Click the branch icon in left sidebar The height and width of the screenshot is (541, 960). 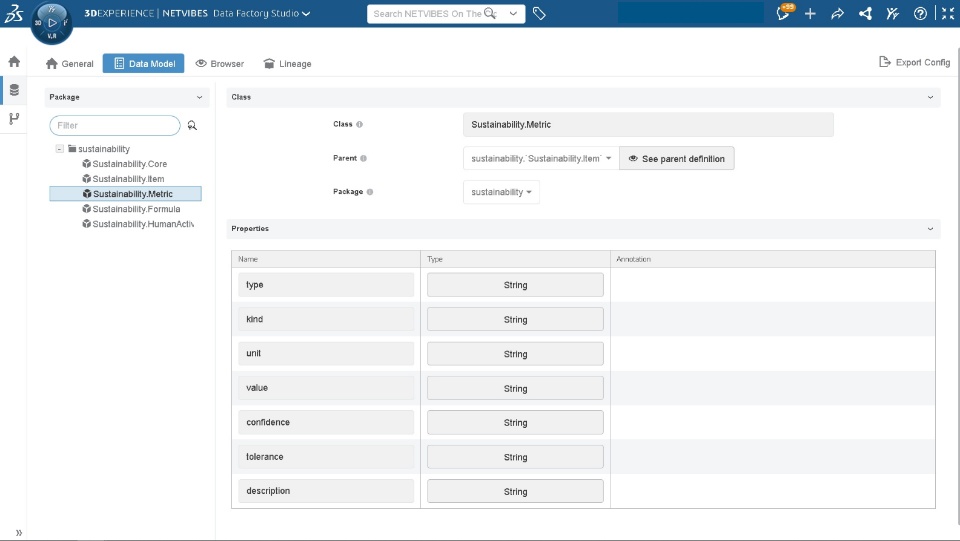click(14, 119)
